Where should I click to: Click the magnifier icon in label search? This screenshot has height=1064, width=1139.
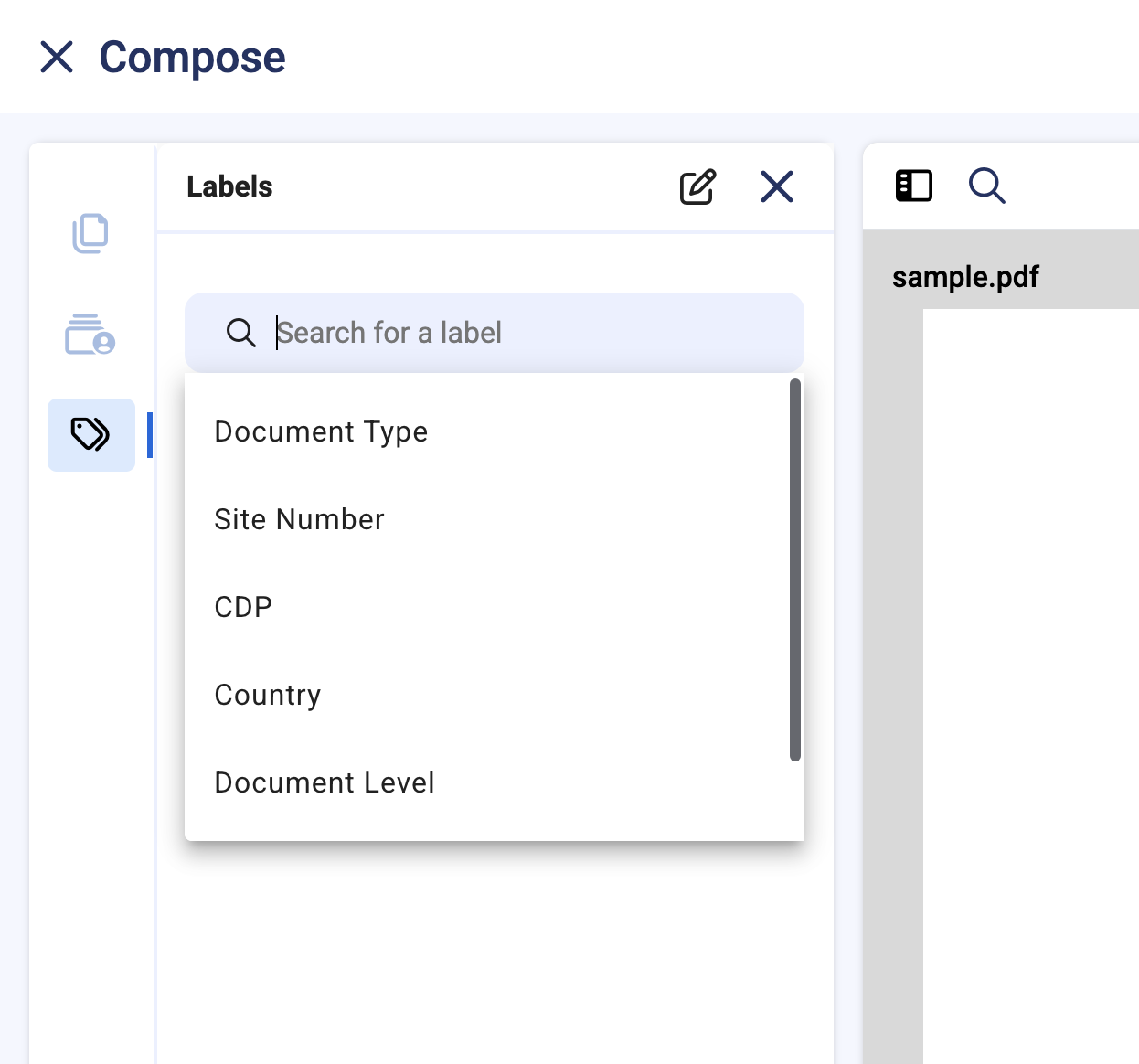[240, 333]
